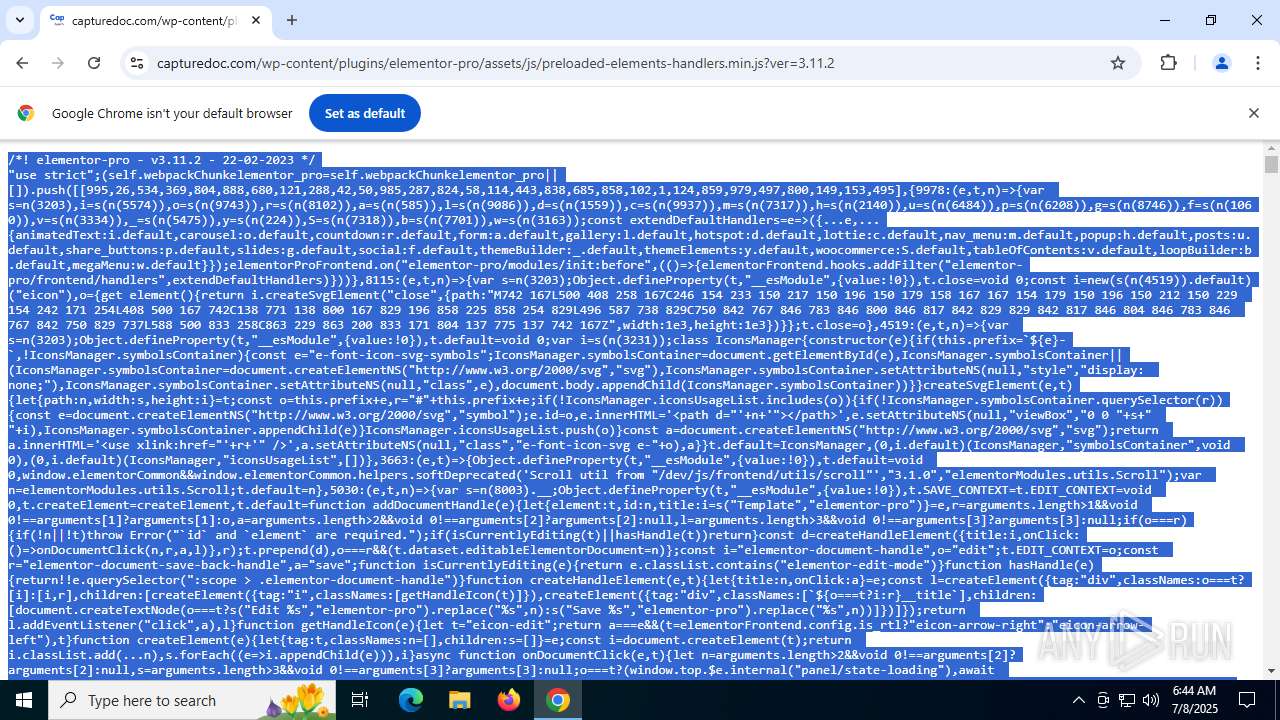Image resolution: width=1280 pixels, height=720 pixels.
Task: Minimize the Chrome window
Action: click(1165, 20)
